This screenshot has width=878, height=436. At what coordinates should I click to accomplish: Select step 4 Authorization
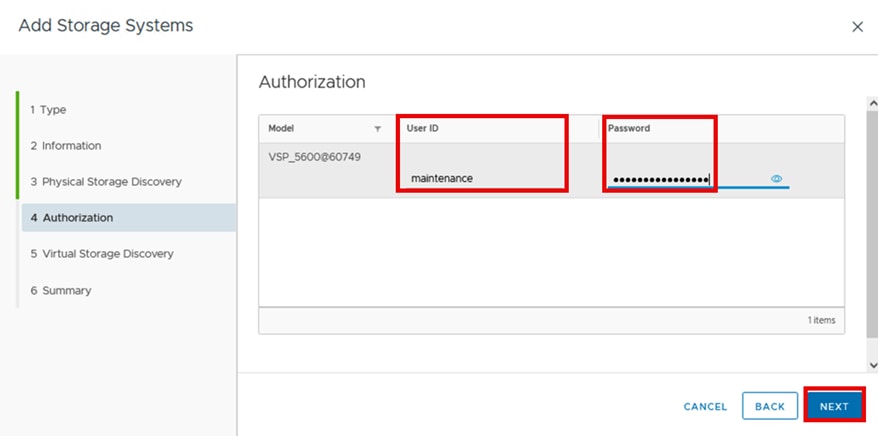(71, 218)
